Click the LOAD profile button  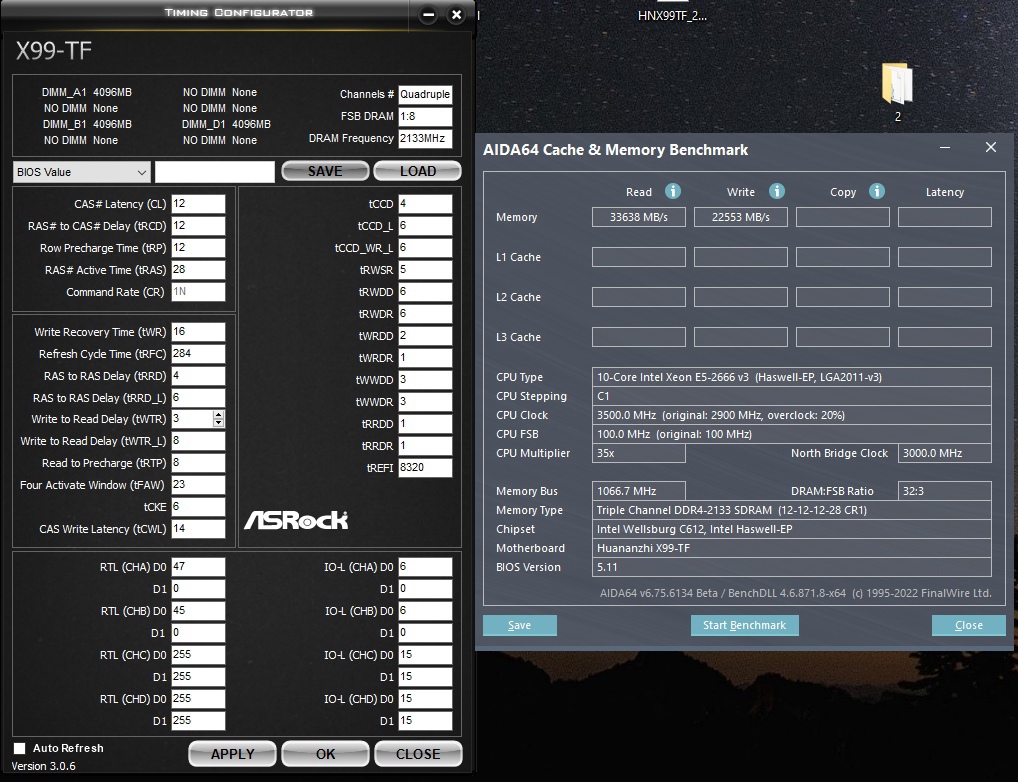coord(417,171)
